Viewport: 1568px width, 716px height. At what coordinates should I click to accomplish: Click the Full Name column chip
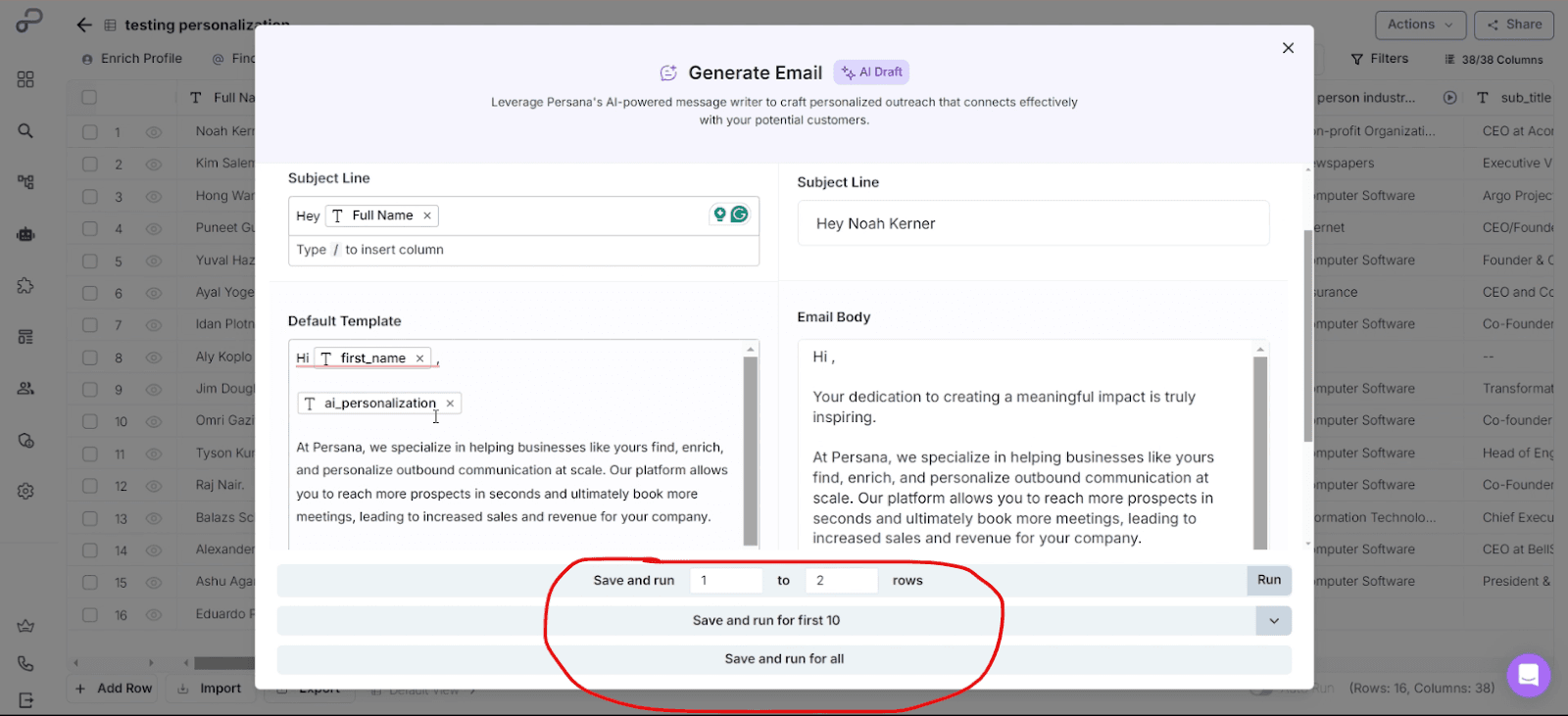pyautogui.click(x=381, y=215)
